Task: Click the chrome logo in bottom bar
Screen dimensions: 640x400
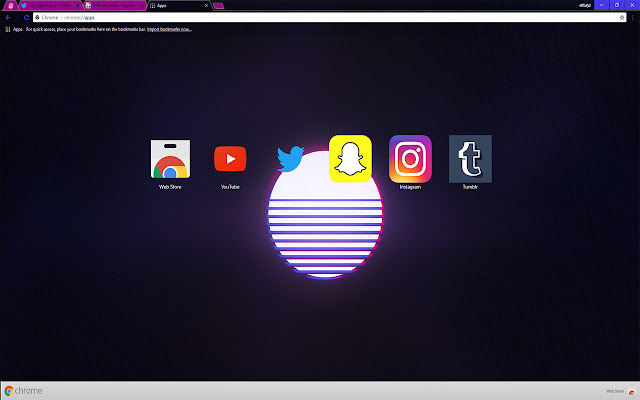Action: click(23, 391)
